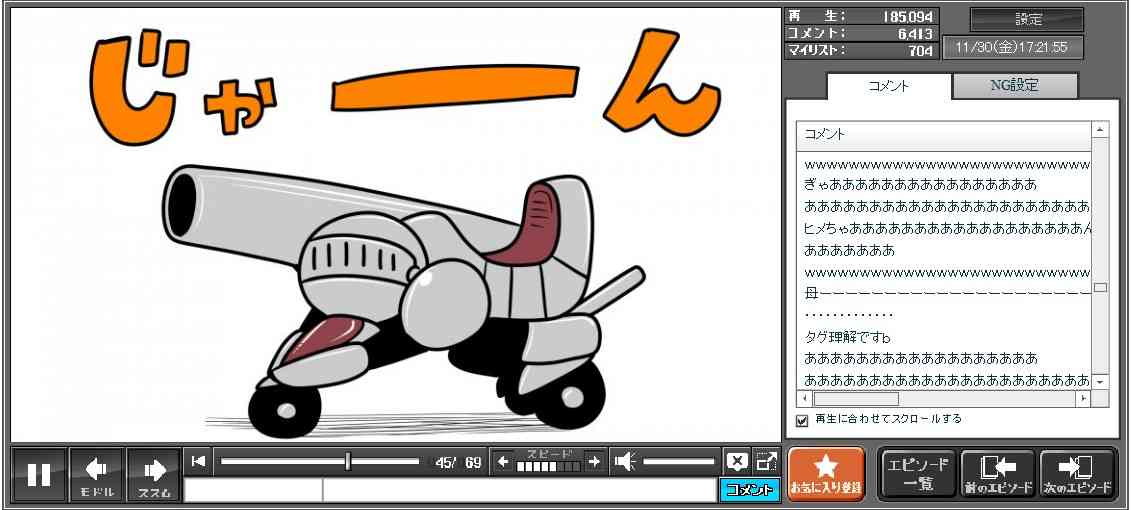This screenshot has width=1131, height=510.
Task: Mute audio using the speaker icon
Action: (x=625, y=461)
